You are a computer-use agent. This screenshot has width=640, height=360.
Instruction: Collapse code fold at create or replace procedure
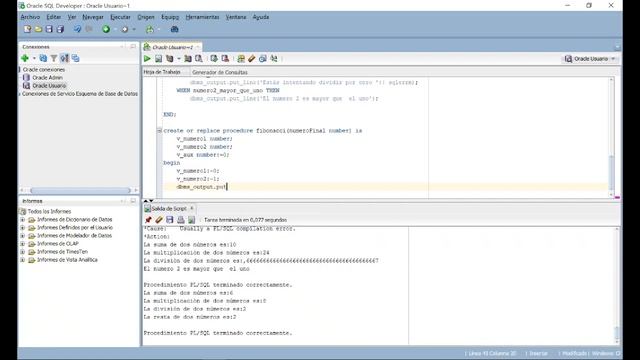coord(160,131)
